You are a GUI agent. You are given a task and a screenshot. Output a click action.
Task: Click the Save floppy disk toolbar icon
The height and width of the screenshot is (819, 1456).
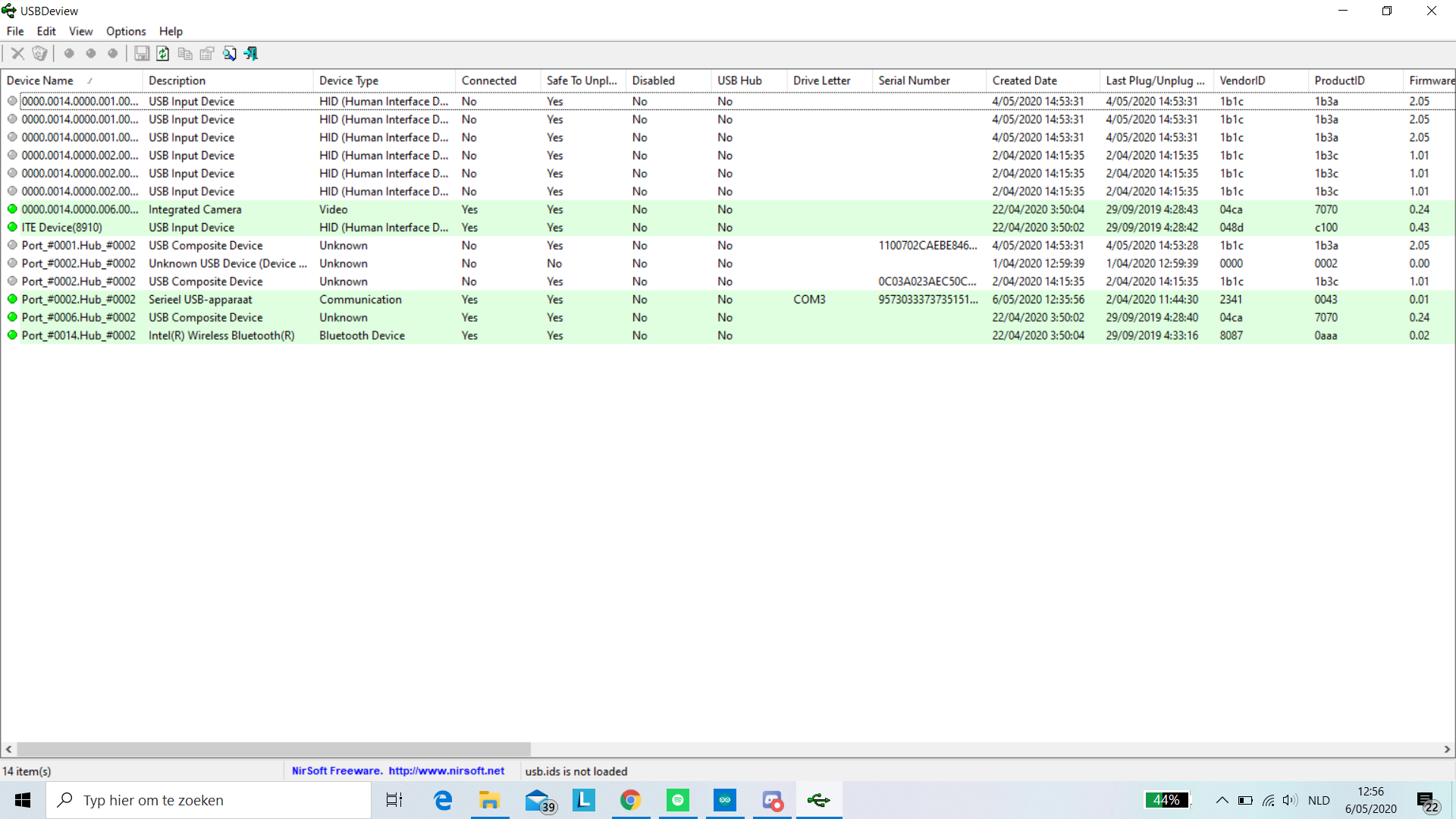(x=142, y=53)
